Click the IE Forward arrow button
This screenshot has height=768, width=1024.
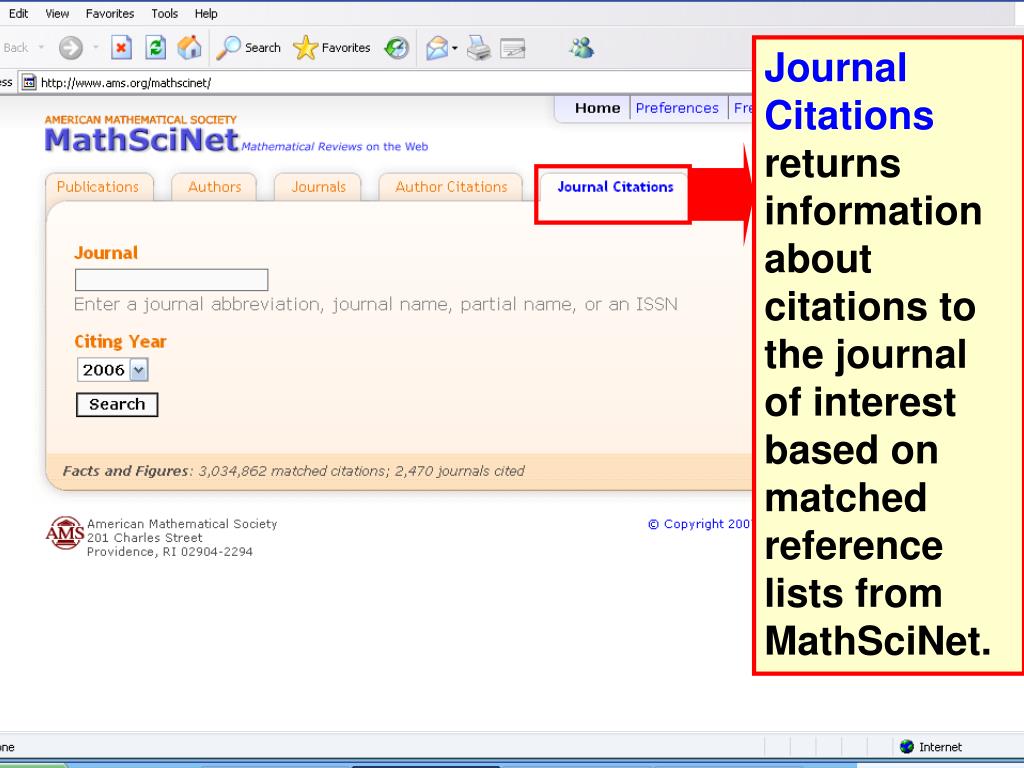tap(71, 48)
